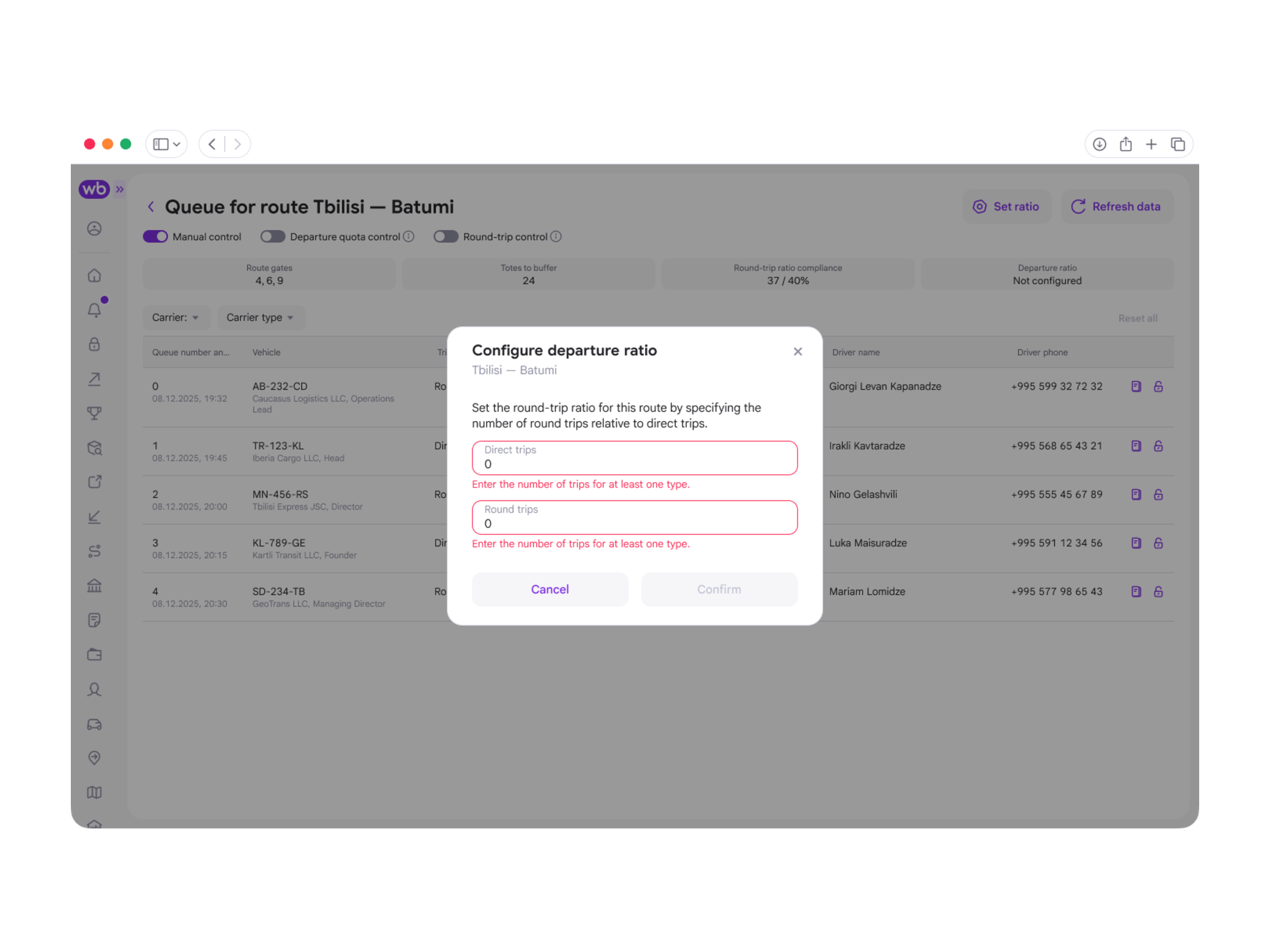This screenshot has width=1270, height=952.
Task: Open the route icon in sidebar
Action: (94, 552)
